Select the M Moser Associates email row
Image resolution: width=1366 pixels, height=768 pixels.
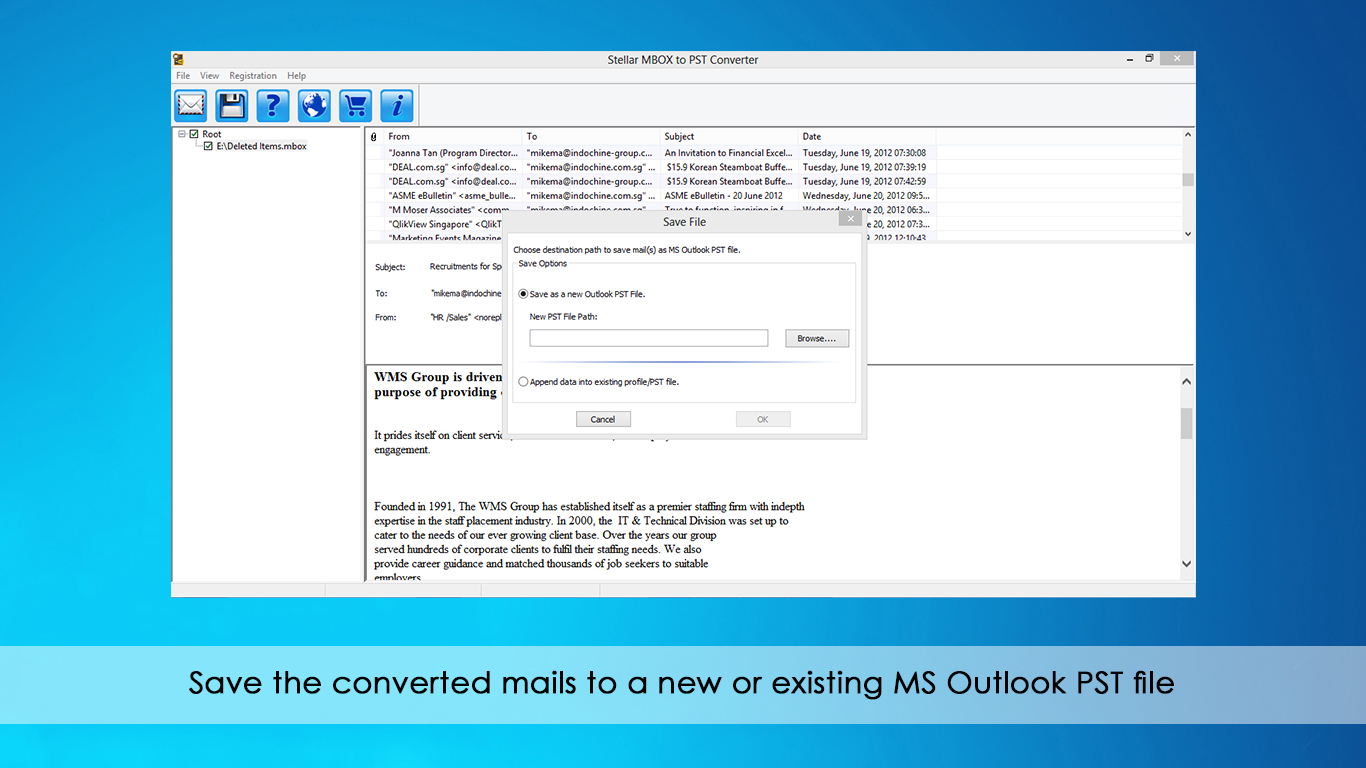[651, 209]
